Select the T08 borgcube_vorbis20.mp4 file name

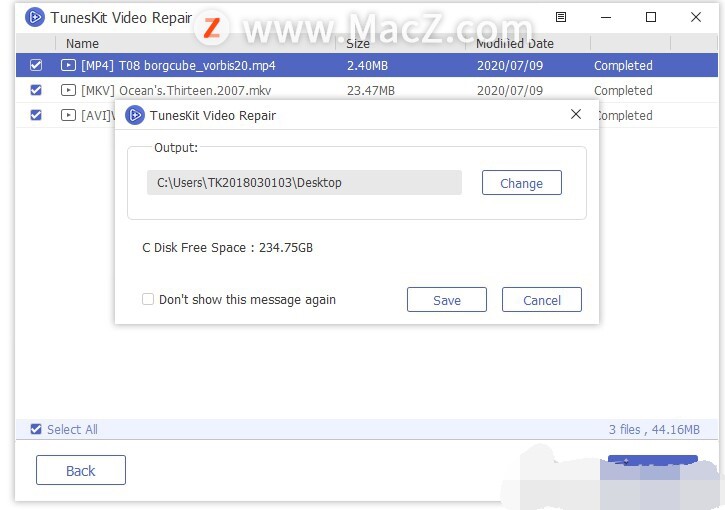point(178,66)
